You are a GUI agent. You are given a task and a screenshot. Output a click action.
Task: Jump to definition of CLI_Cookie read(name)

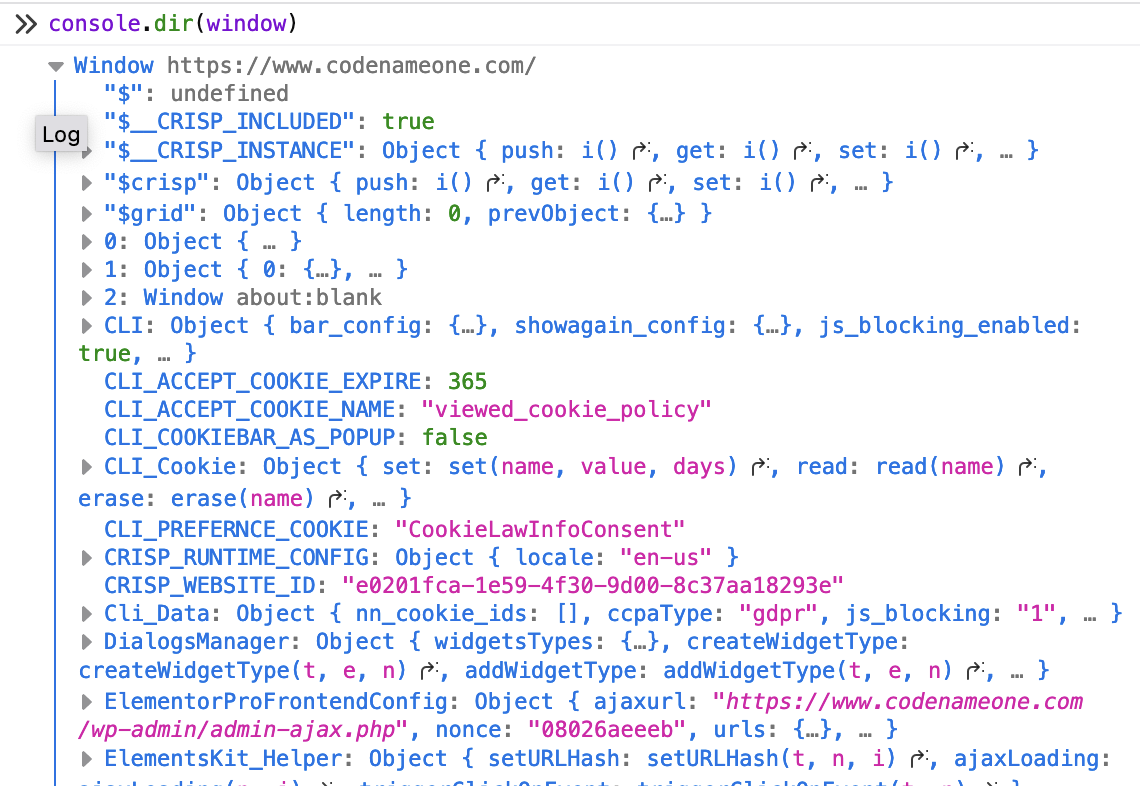[x=1027, y=467]
